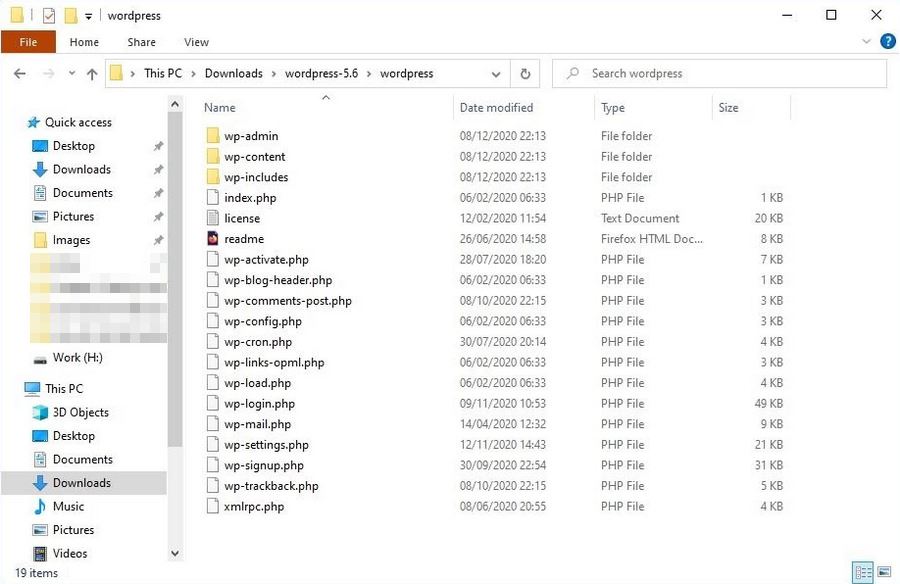Select the readme Firefox HTML icon

212,238
